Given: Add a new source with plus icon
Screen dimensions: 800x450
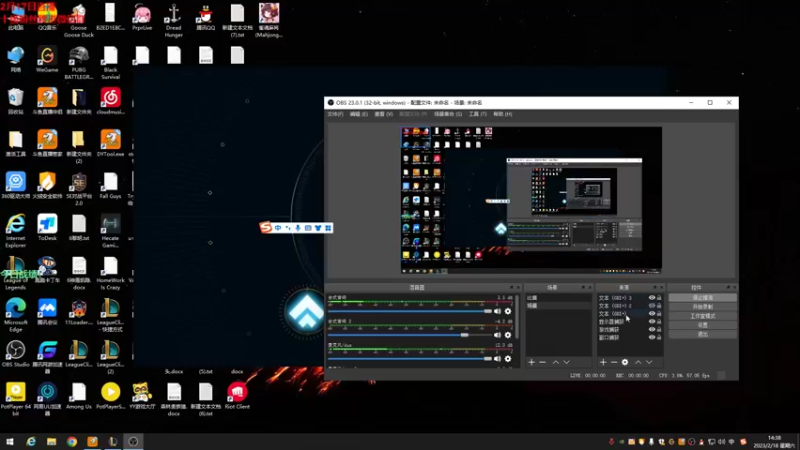Looking at the screenshot, I should click(603, 362).
